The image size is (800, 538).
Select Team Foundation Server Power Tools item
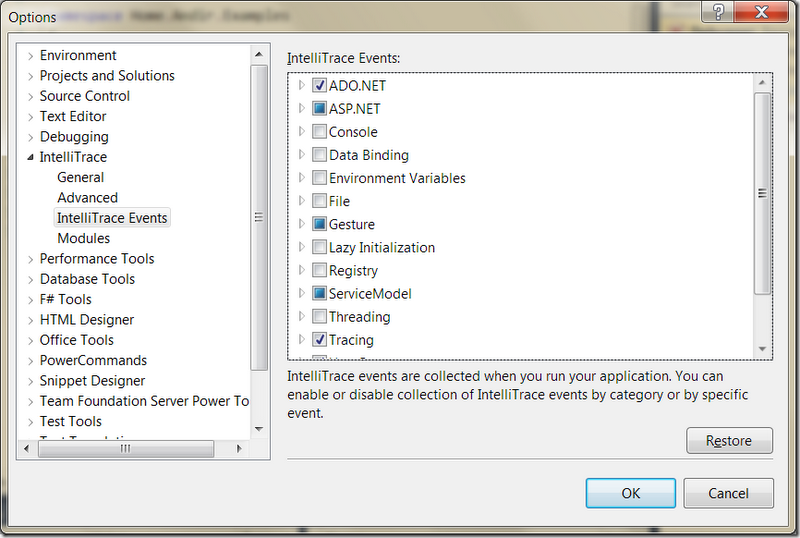coord(144,401)
